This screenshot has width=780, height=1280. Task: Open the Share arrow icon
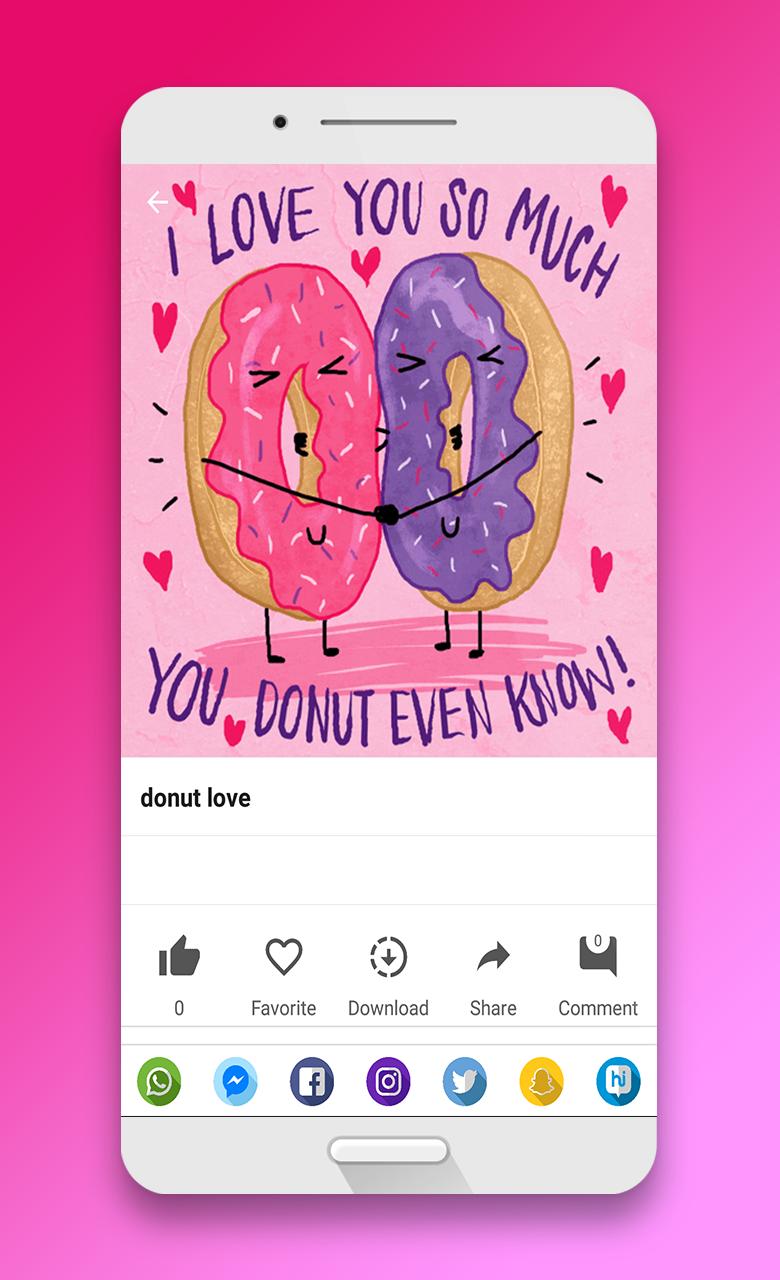point(493,958)
